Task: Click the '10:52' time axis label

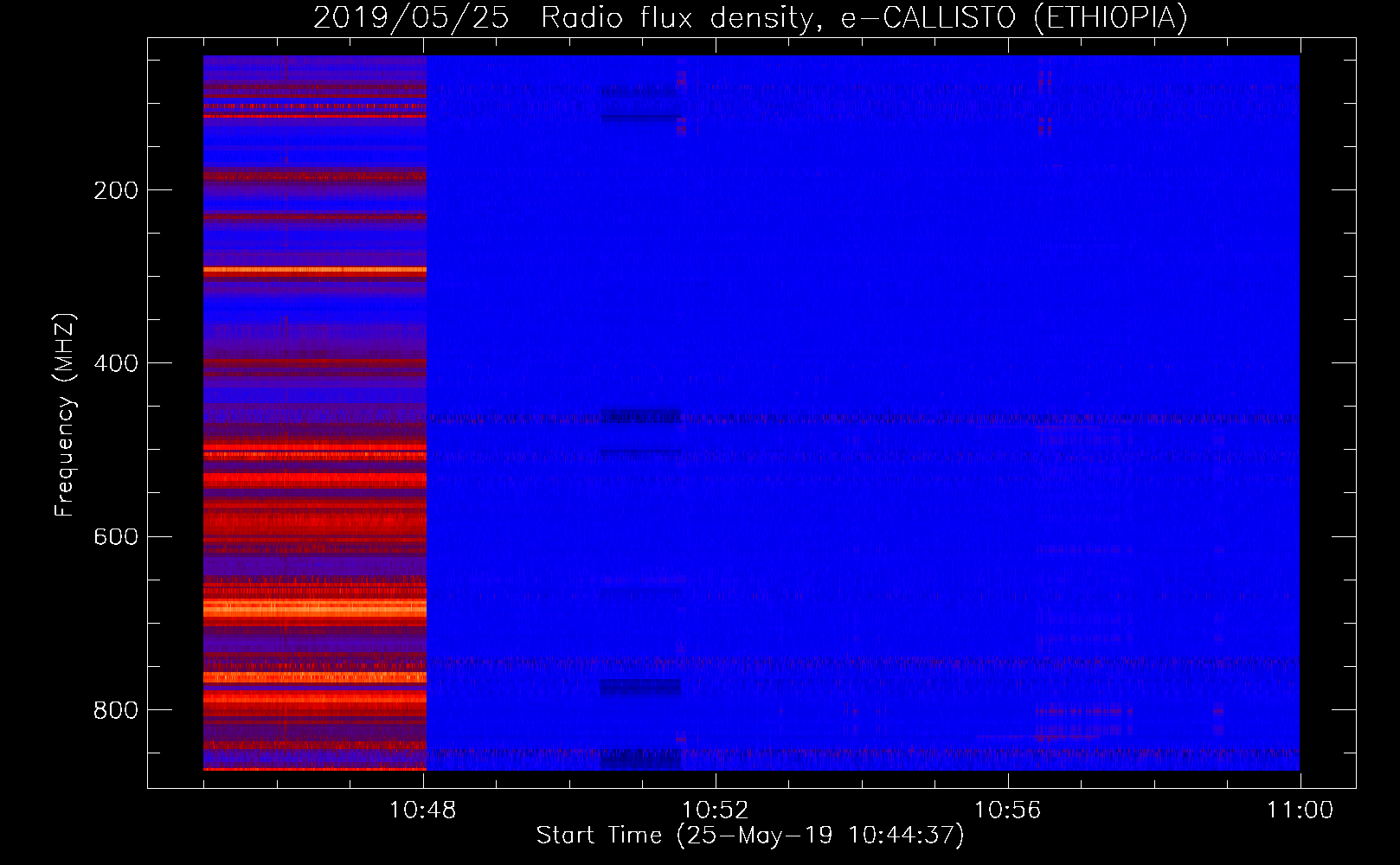Action: coord(715,811)
